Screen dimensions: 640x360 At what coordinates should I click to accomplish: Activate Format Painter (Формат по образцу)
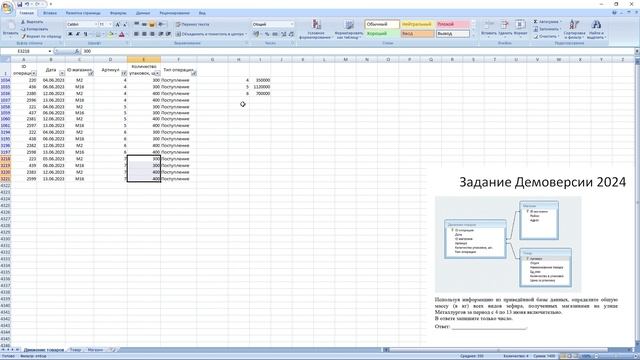pyautogui.click(x=41, y=36)
